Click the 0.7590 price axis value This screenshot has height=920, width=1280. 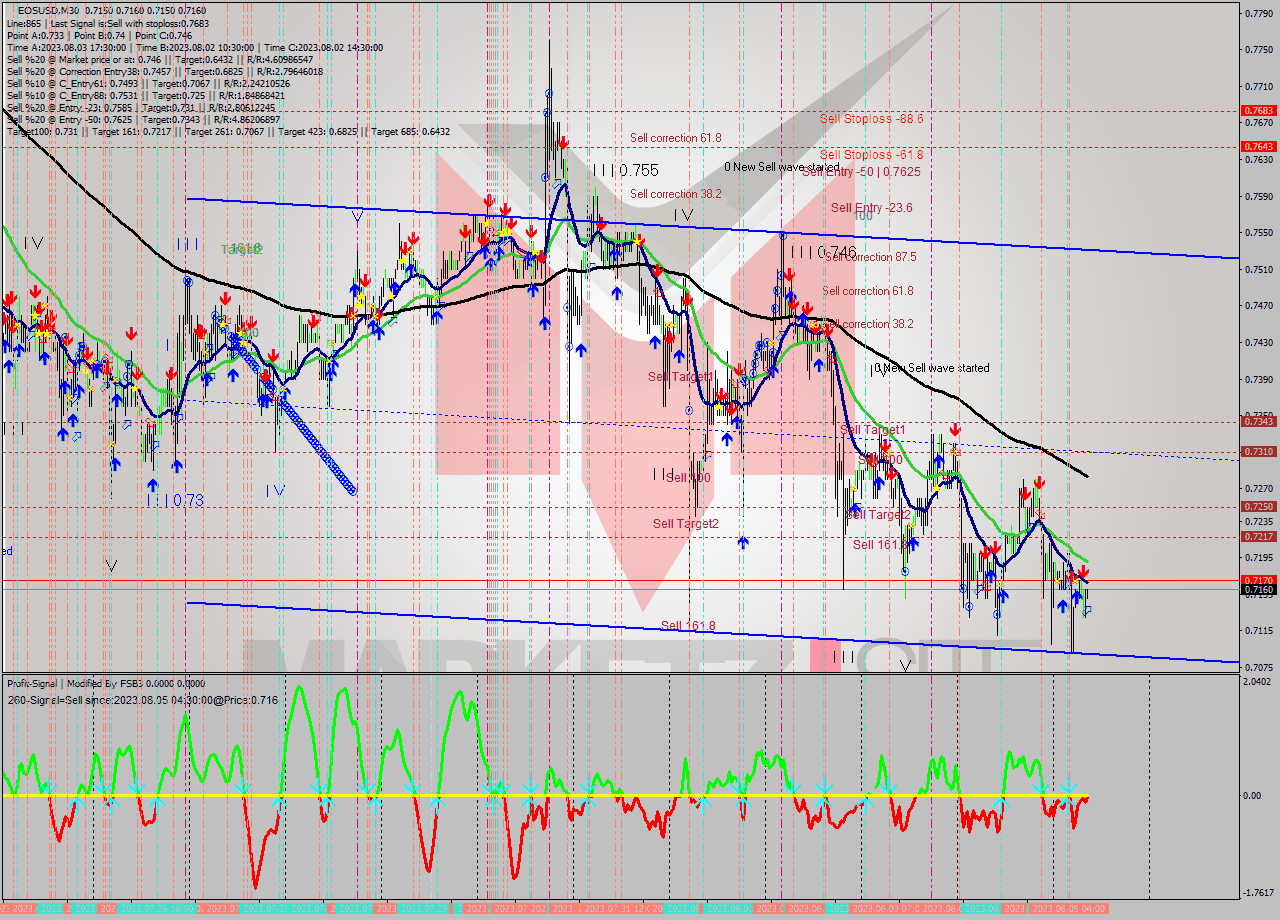(x=1257, y=196)
